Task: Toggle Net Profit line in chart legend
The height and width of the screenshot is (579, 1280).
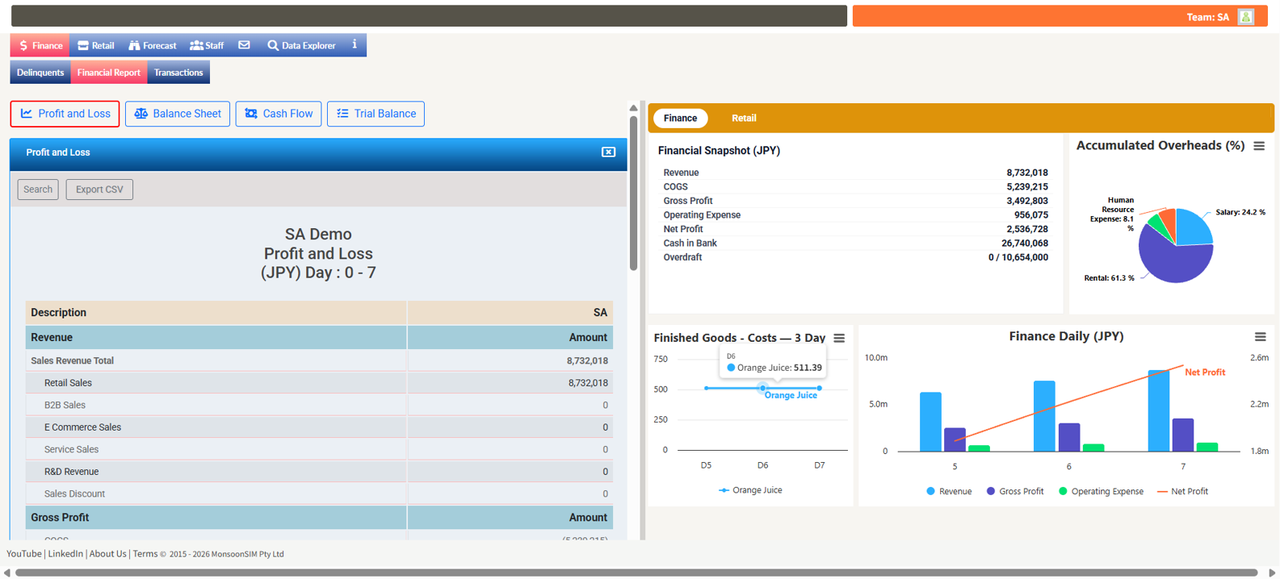Action: 1183,491
